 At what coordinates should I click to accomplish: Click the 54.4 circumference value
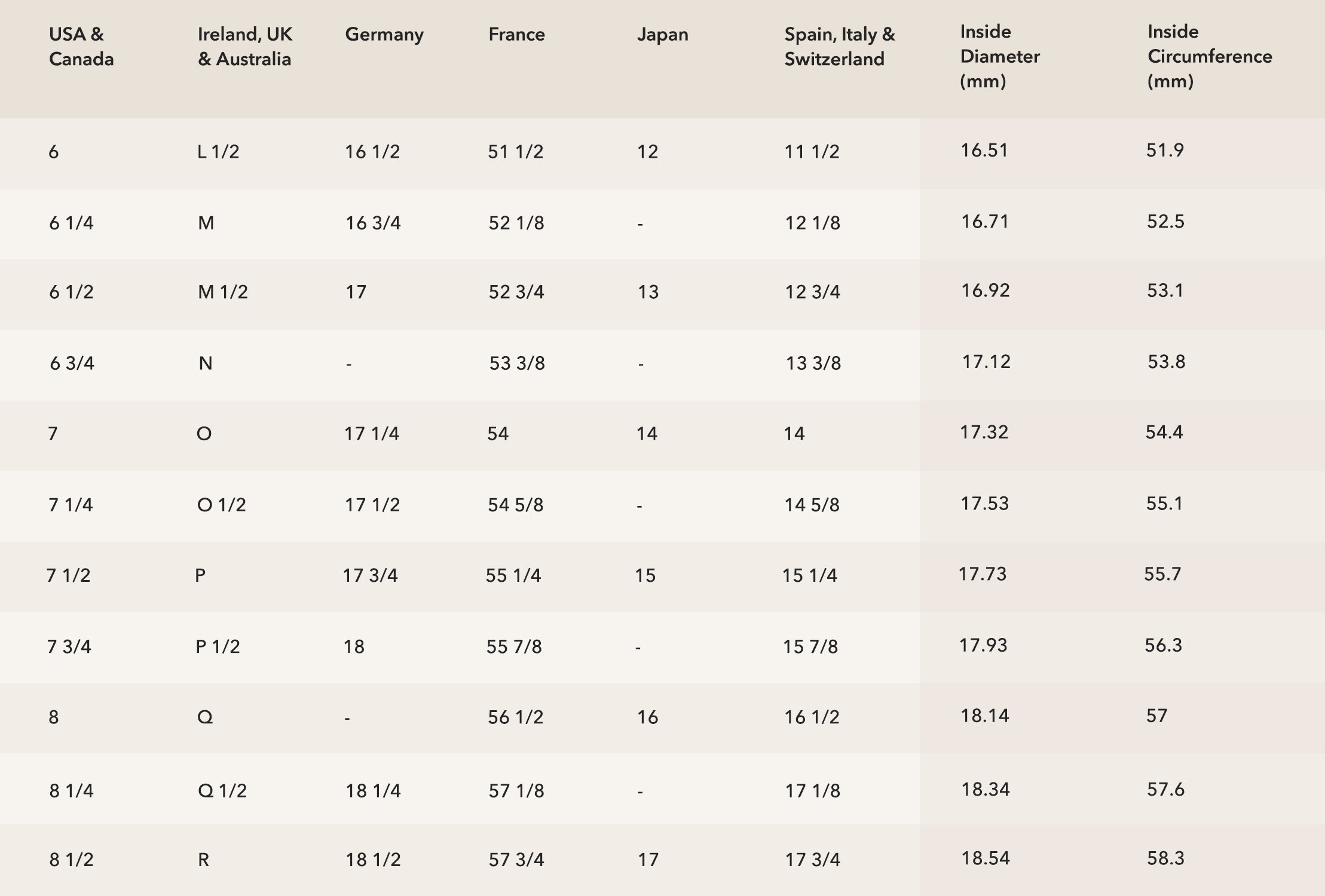(1164, 432)
